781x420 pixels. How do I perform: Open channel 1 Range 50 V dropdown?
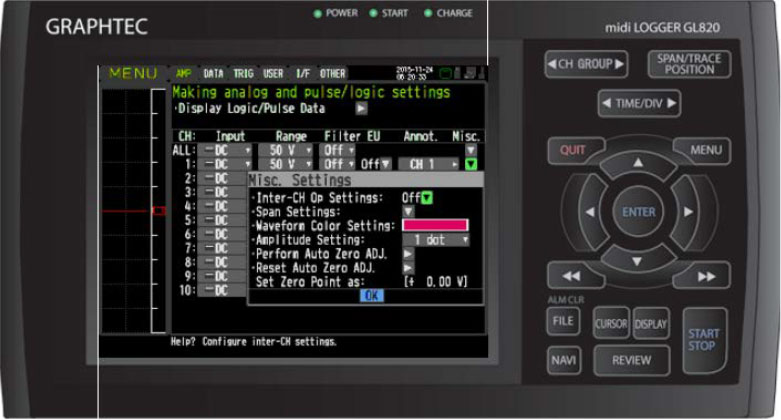[285, 164]
